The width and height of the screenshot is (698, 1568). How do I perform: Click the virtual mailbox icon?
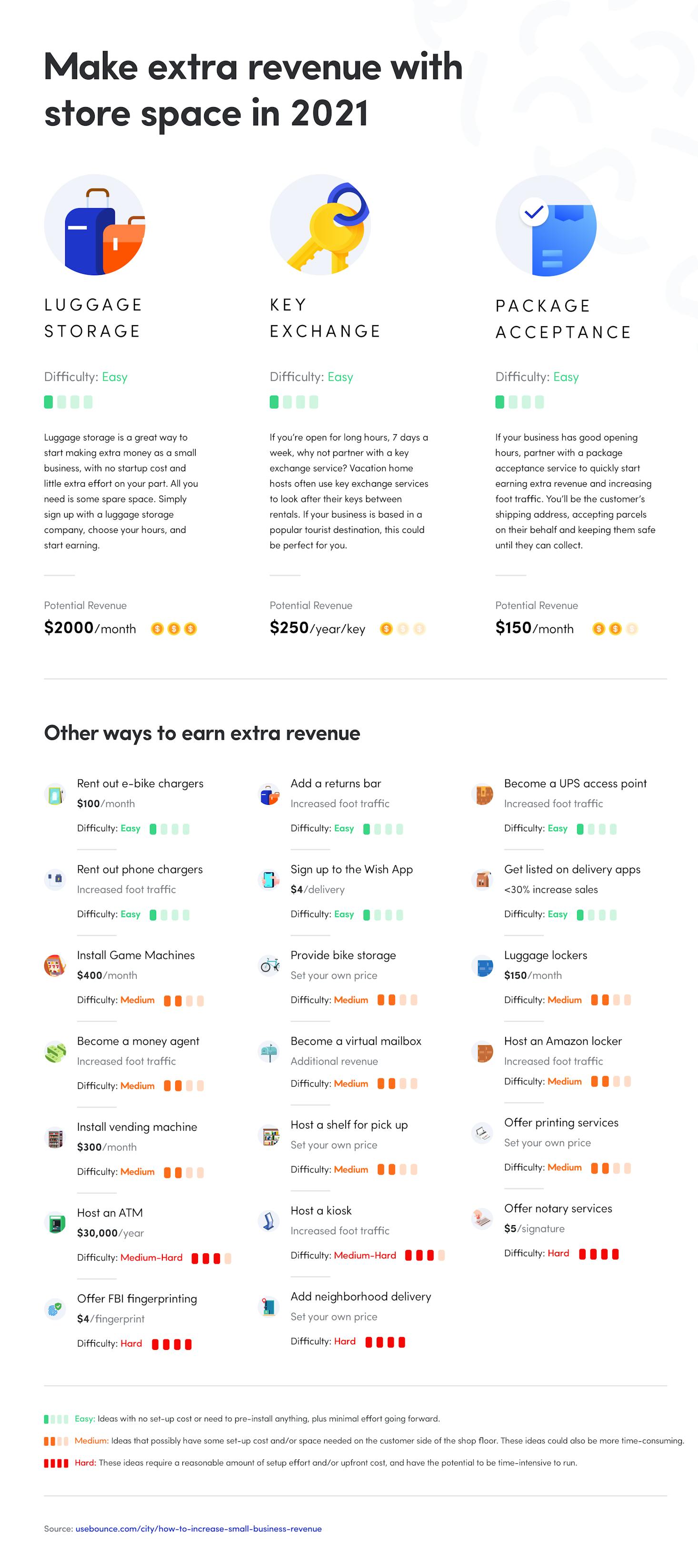[269, 1051]
